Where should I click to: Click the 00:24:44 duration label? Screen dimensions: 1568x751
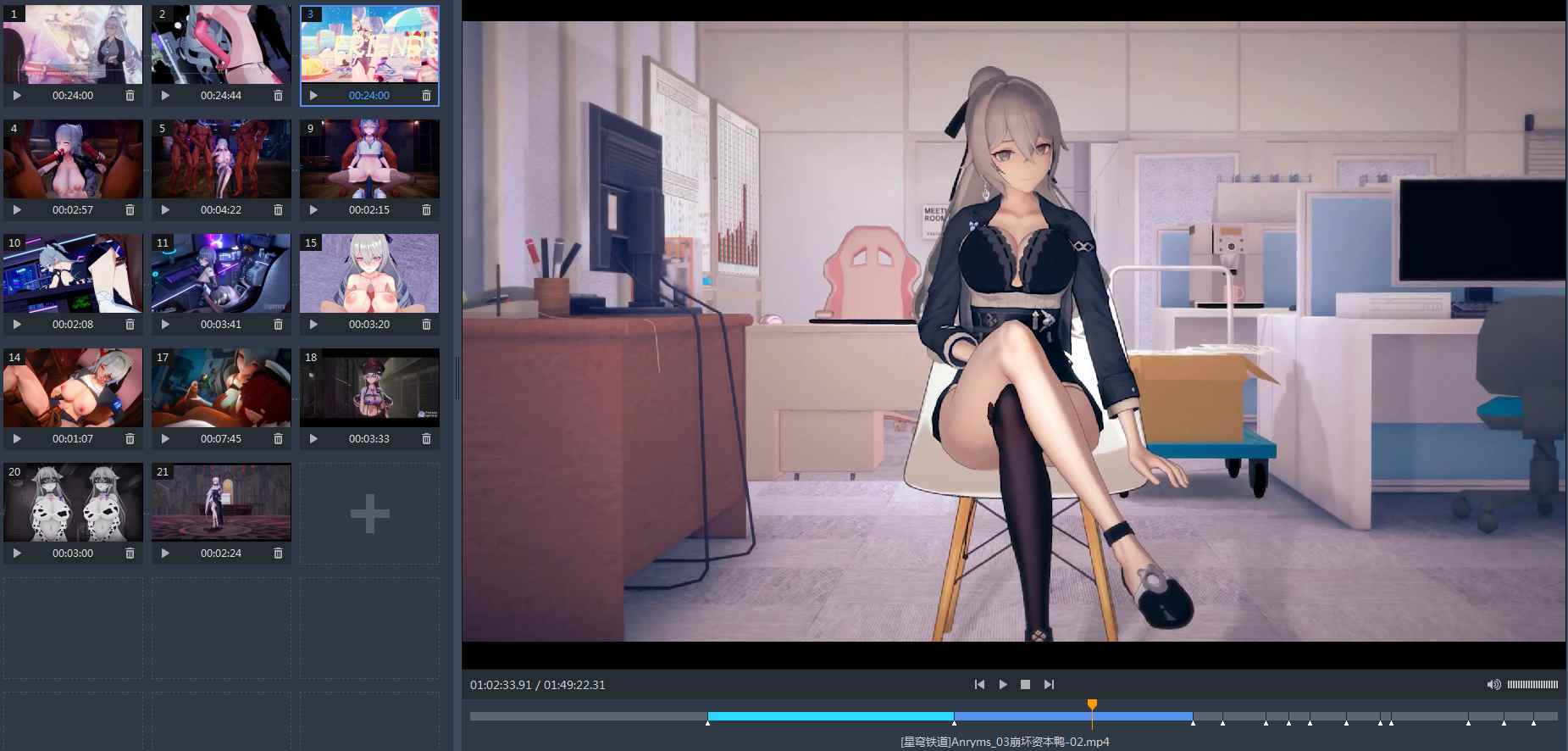(x=221, y=96)
